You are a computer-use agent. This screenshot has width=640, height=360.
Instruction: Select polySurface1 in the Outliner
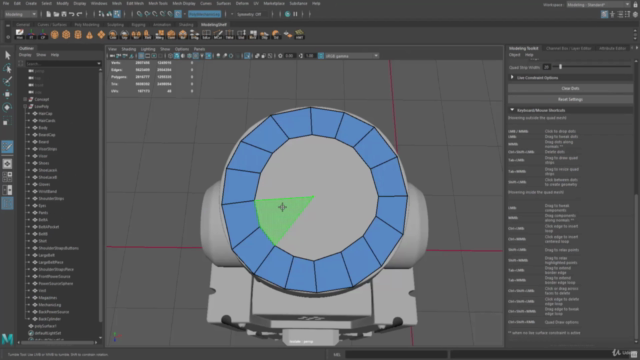(x=45, y=326)
